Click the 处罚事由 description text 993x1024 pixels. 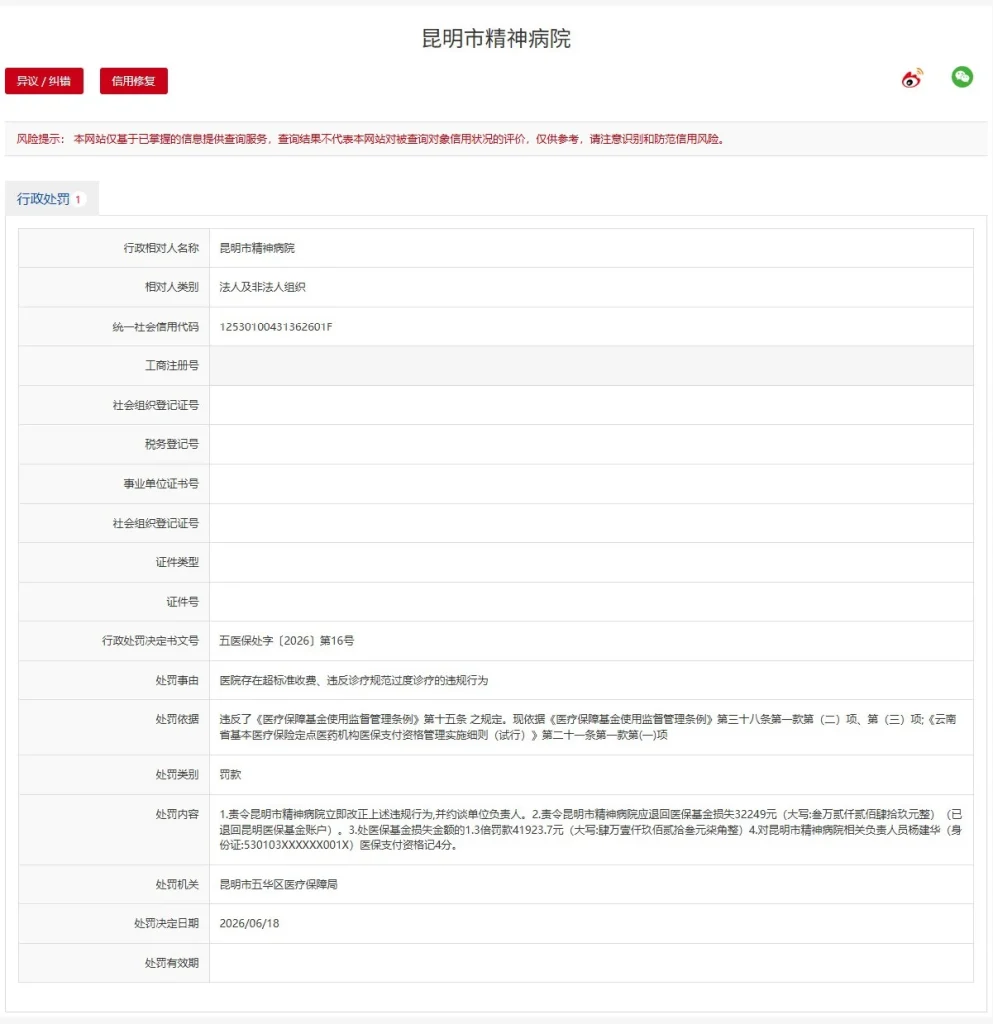[353, 680]
